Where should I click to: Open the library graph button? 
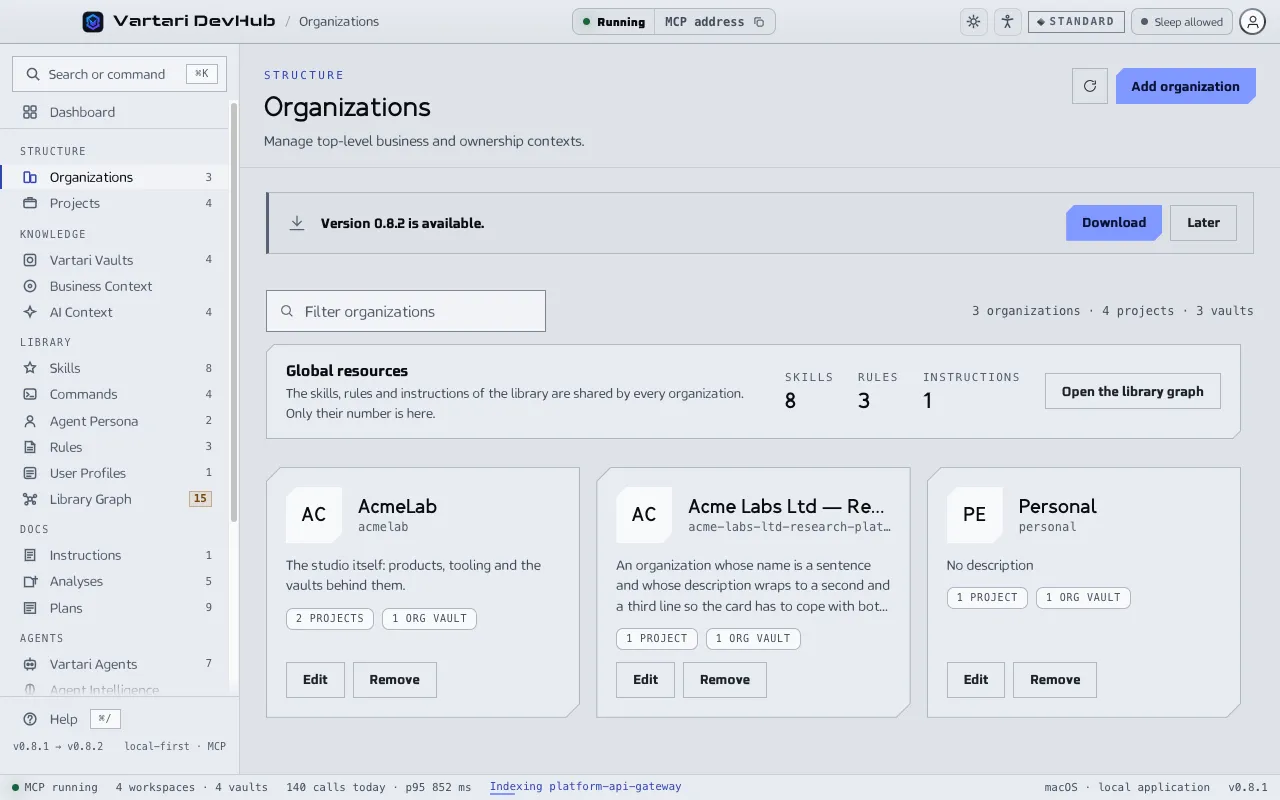pos(1133,391)
